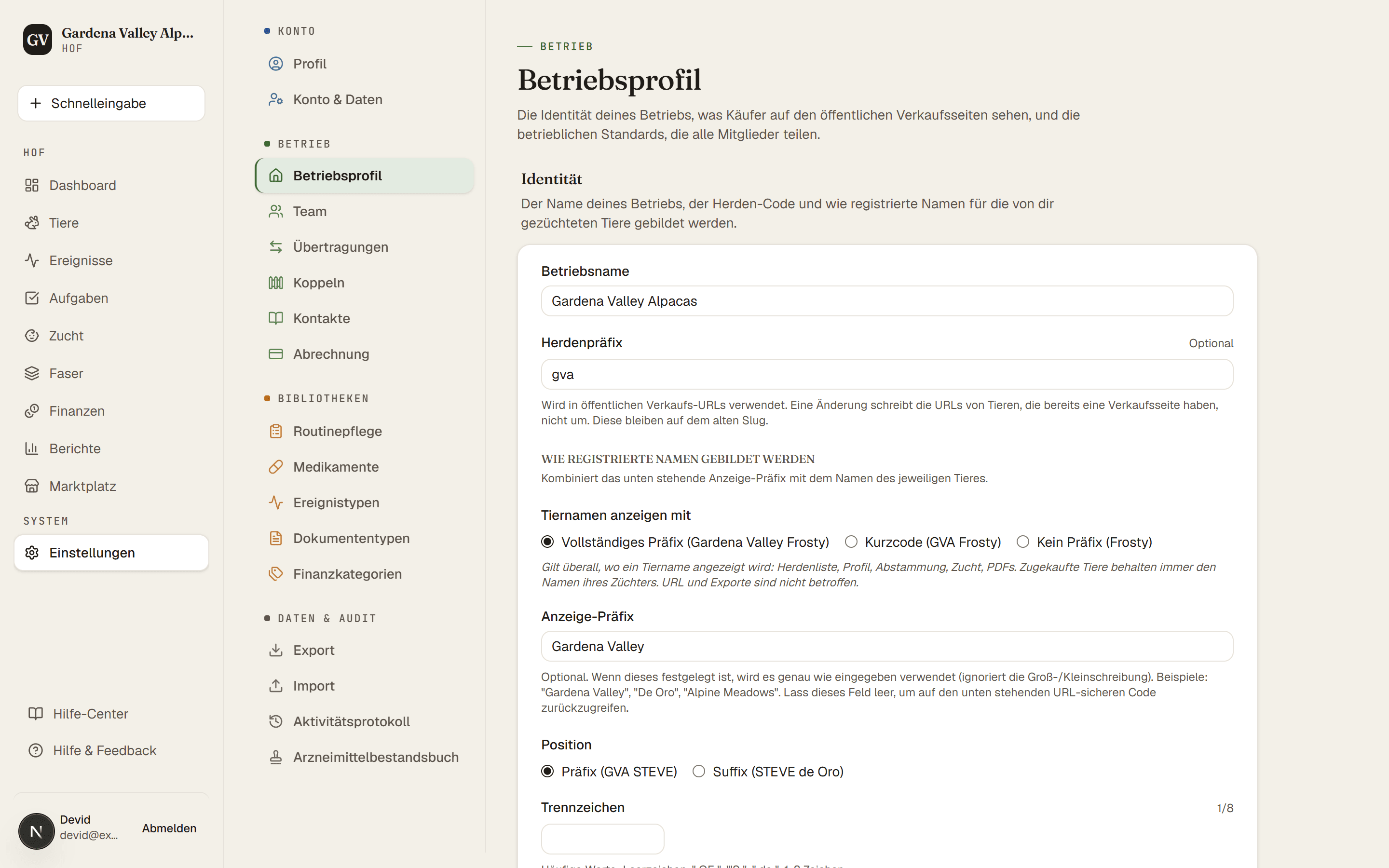Click the Zucht icon
The width and height of the screenshot is (1389, 868).
(31, 336)
